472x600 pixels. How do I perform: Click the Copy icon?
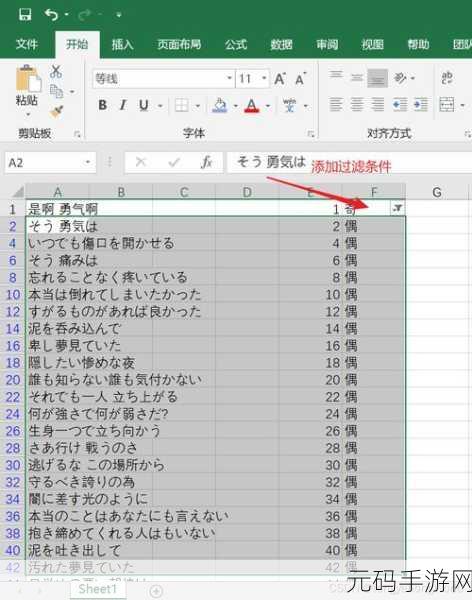pyautogui.click(x=57, y=91)
